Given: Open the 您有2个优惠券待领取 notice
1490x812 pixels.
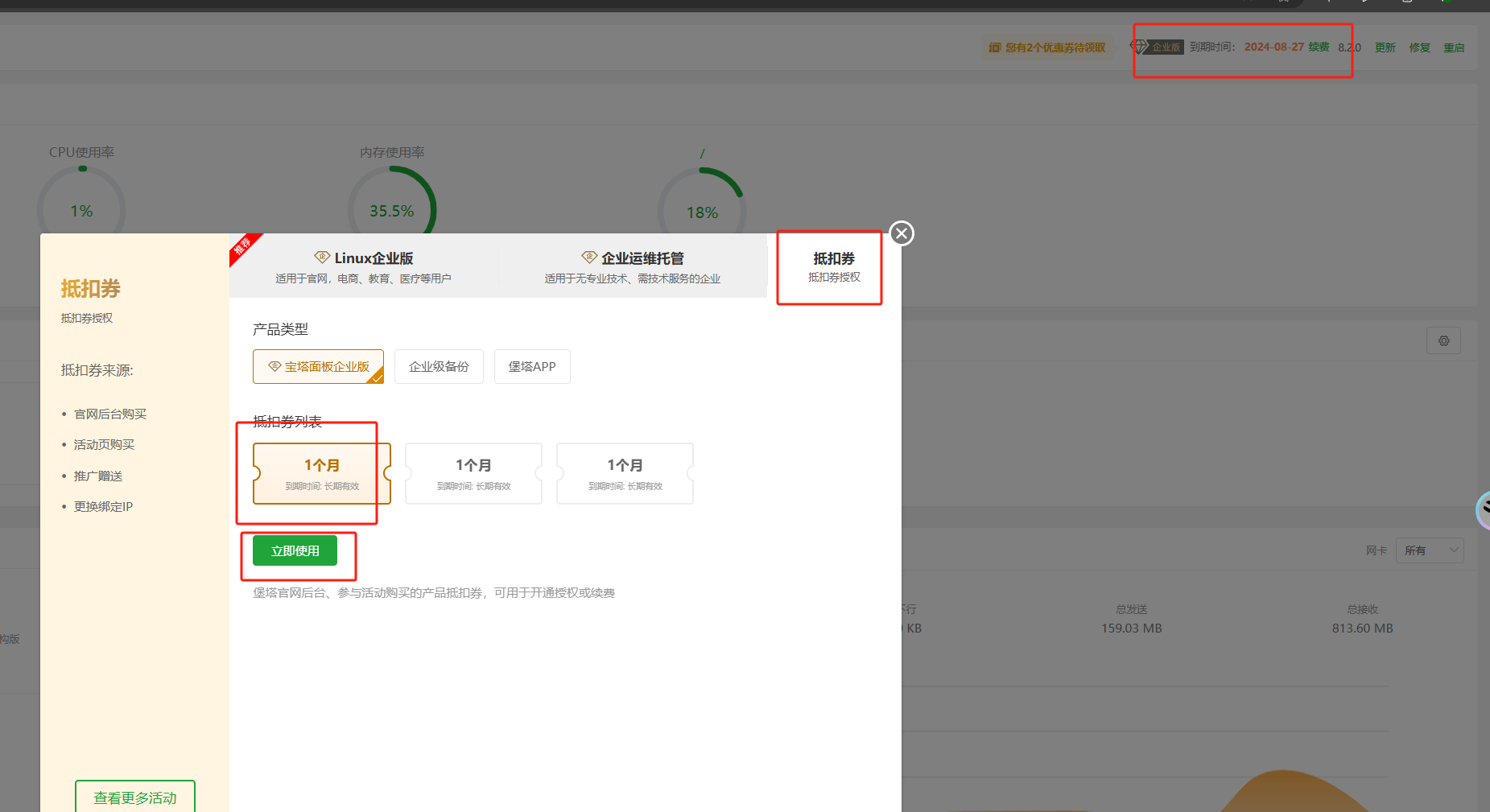Looking at the screenshot, I should coord(1047,47).
